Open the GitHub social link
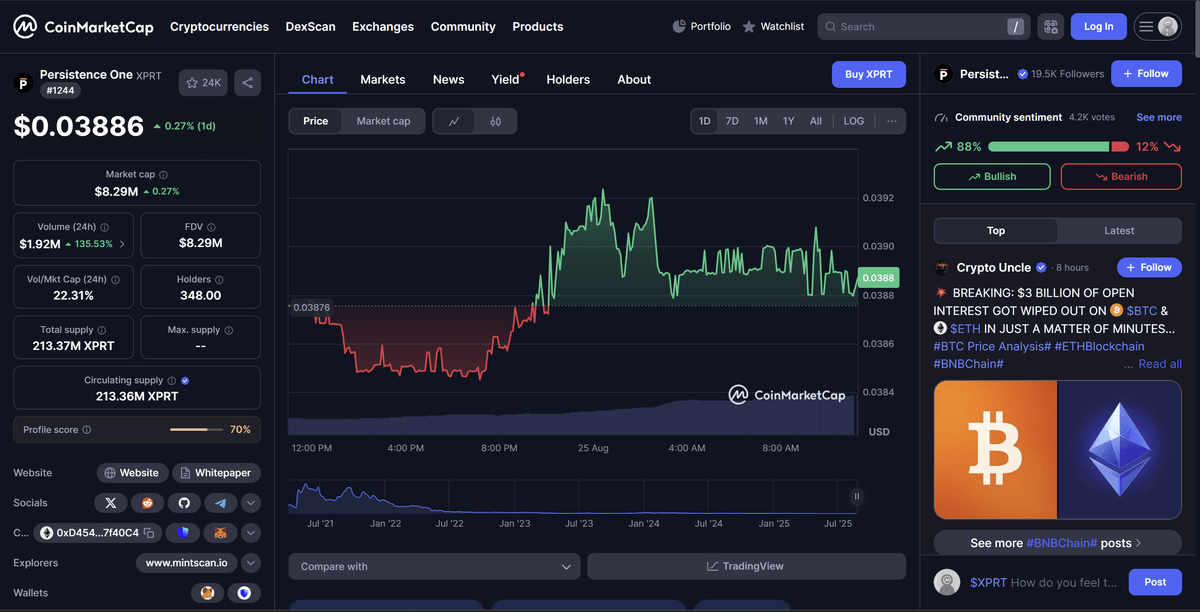The width and height of the screenshot is (1200, 612). (184, 503)
